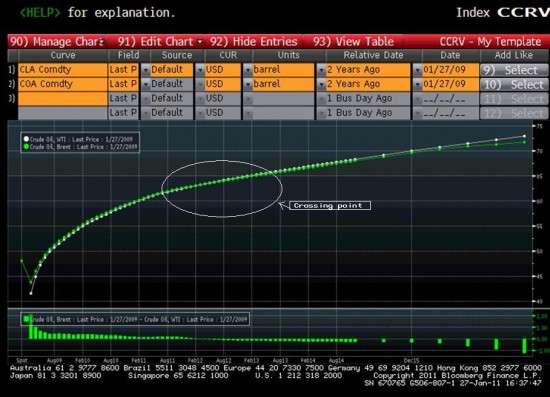Click the lowest WTI data point near spot
This screenshot has width=550, height=397.
click(31, 293)
